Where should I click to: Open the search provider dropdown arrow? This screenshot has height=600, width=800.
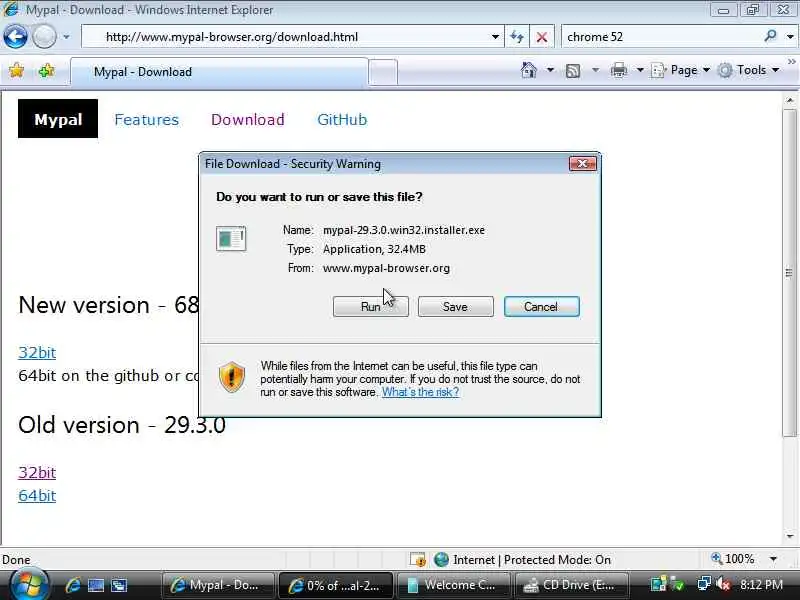click(790, 37)
